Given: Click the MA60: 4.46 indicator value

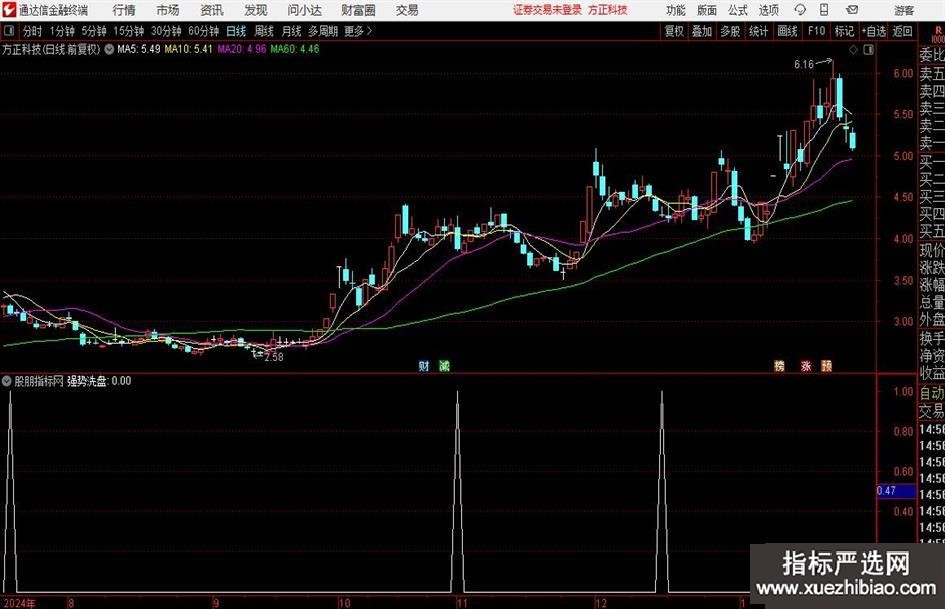Looking at the screenshot, I should (295, 49).
